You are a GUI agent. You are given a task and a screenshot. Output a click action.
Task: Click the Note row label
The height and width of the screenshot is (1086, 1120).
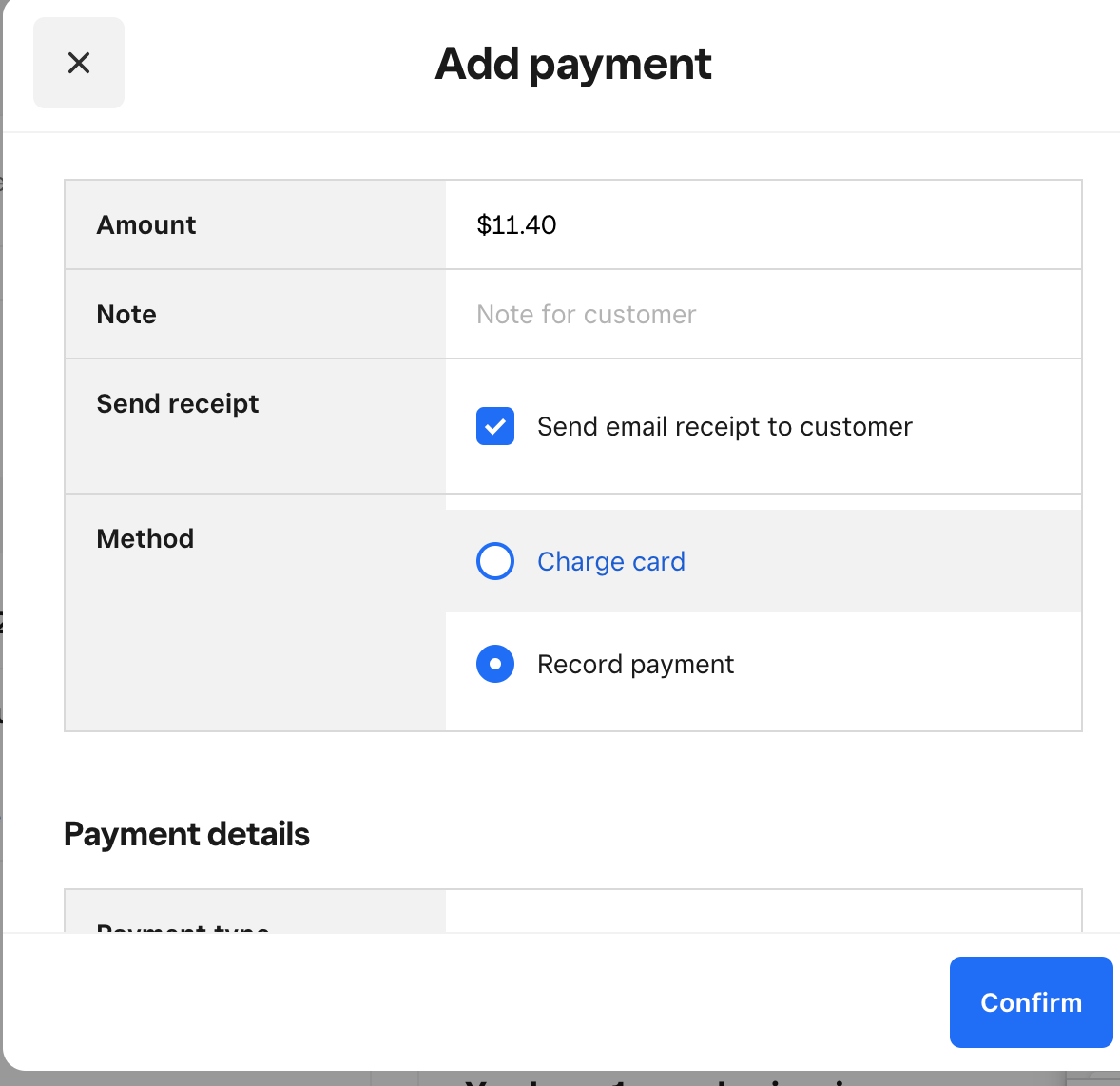pyautogui.click(x=126, y=314)
